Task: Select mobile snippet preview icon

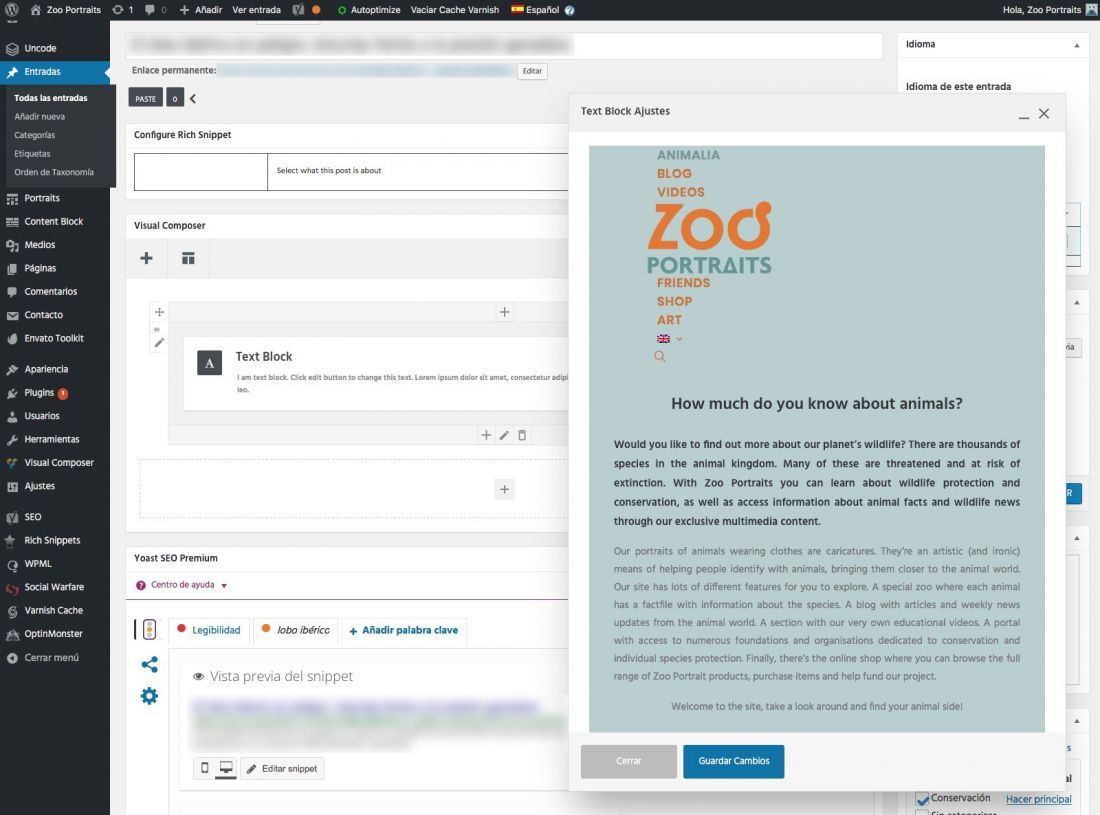Action: (205, 768)
